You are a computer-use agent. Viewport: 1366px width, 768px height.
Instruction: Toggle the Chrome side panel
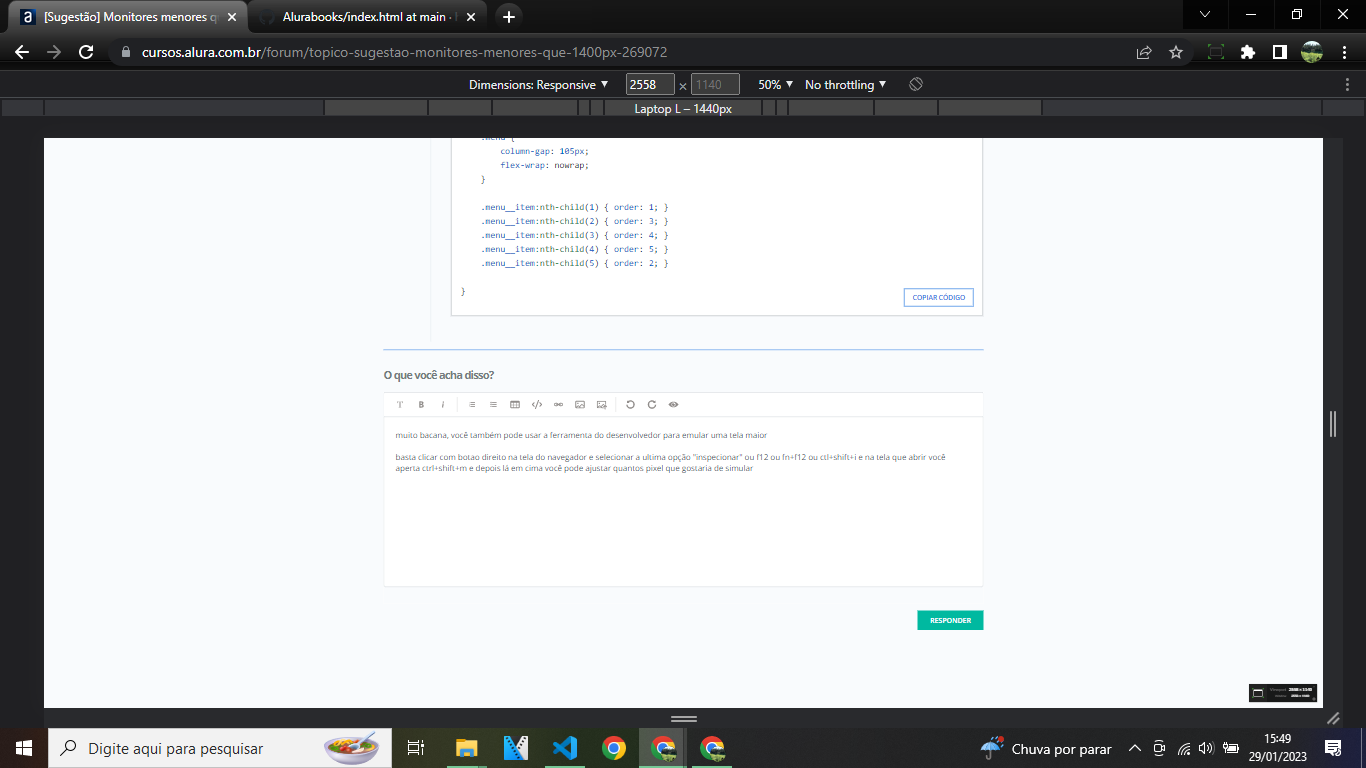pos(1279,52)
